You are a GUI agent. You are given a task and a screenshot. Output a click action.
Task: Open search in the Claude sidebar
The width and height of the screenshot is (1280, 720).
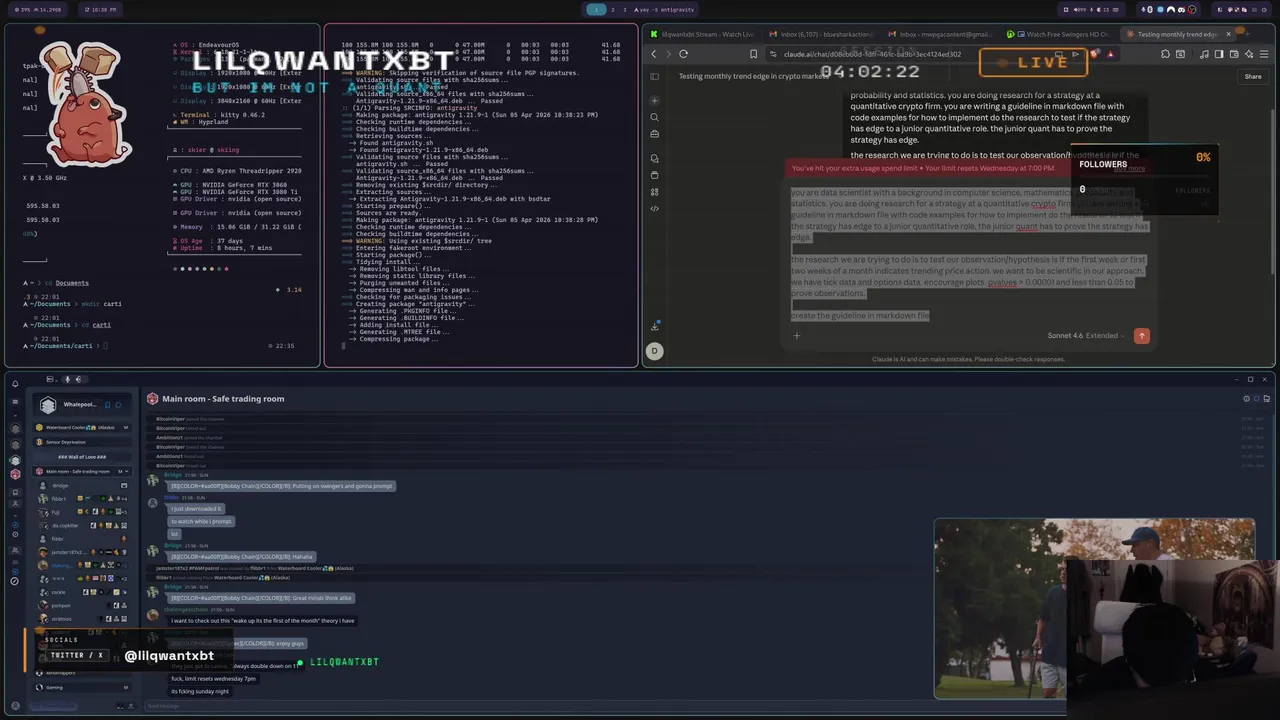point(655,117)
